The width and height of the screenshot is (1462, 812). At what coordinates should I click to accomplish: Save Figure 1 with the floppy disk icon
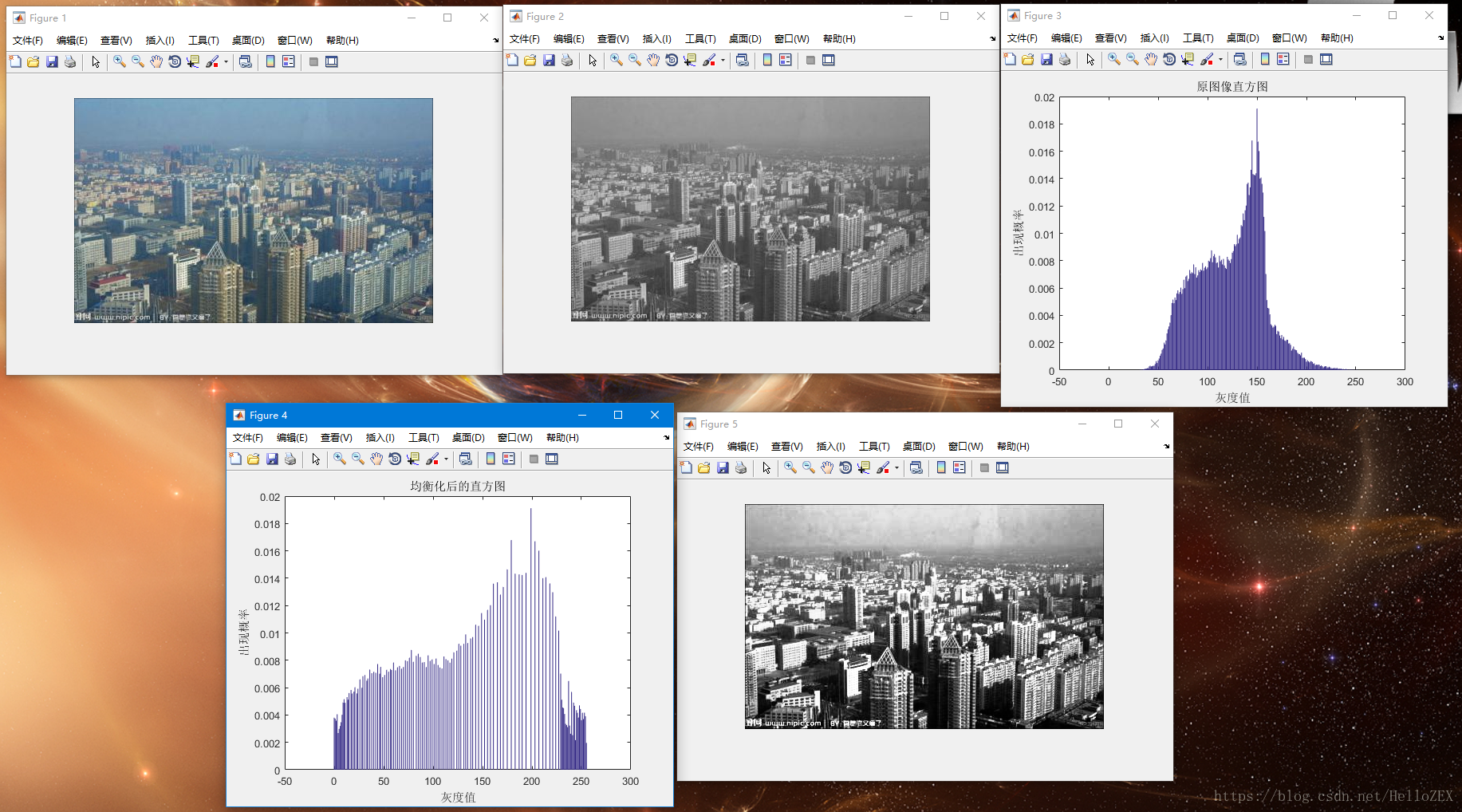coord(52,61)
